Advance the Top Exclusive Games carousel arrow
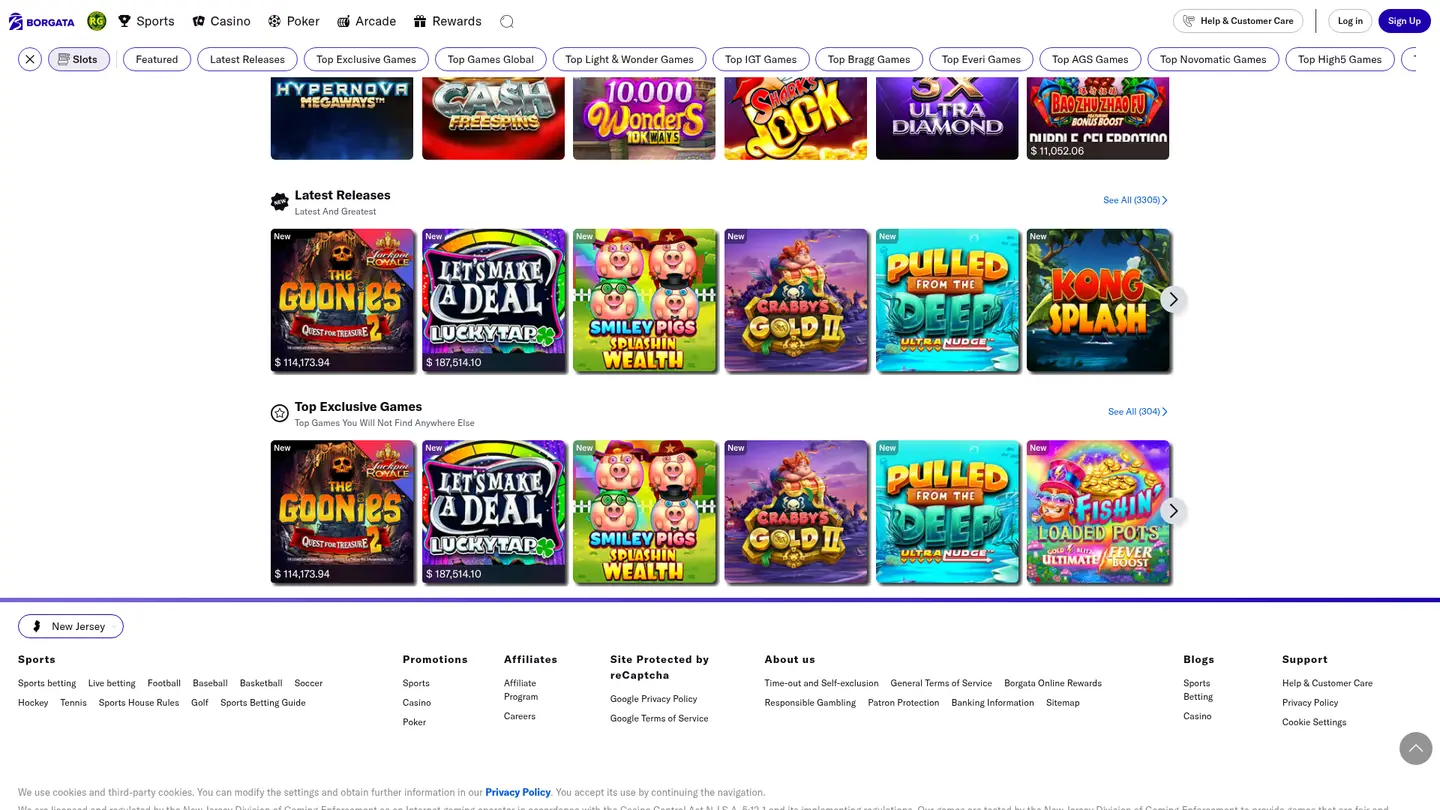The image size is (1440, 810). pyautogui.click(x=1173, y=511)
